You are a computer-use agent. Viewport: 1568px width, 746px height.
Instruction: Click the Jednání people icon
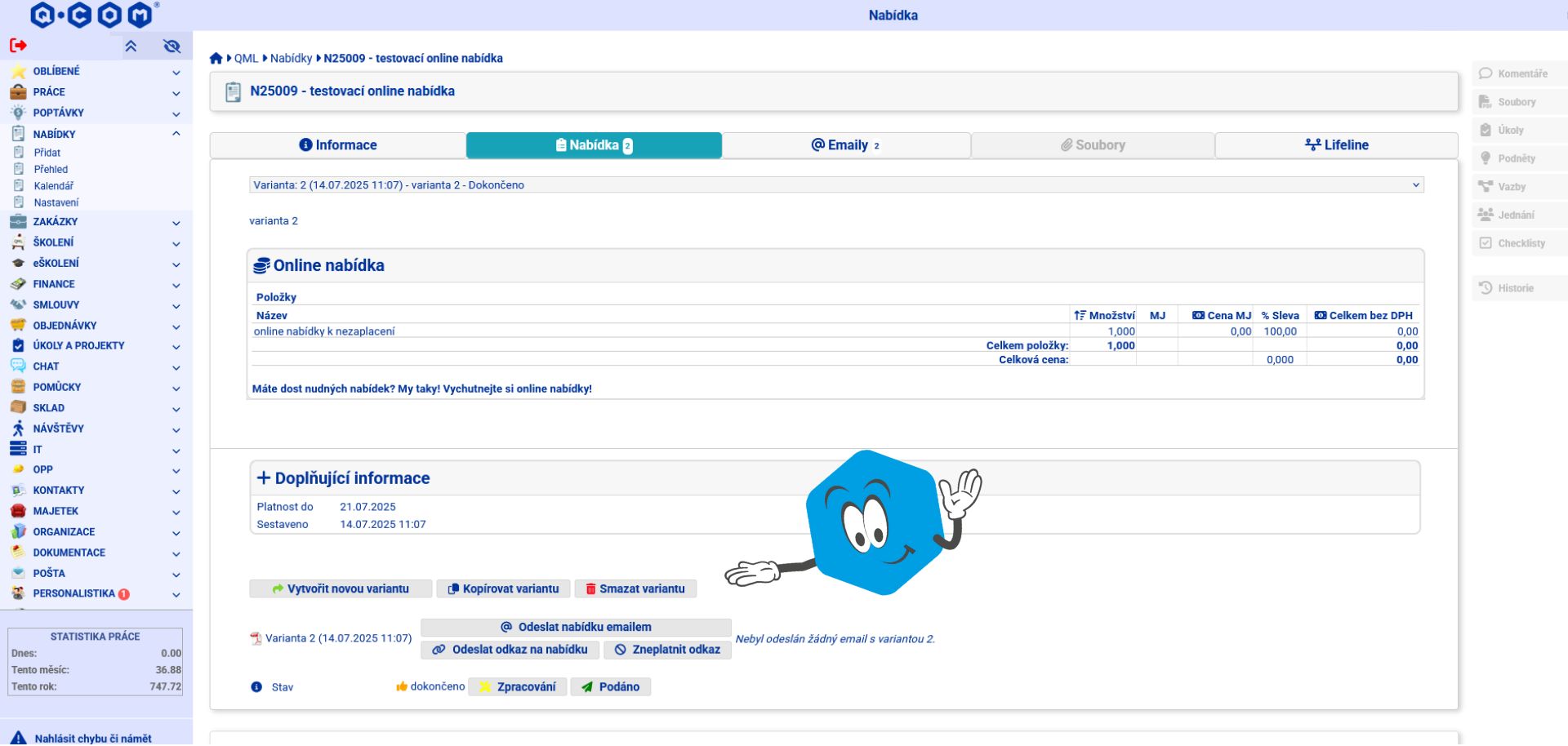[x=1486, y=215]
